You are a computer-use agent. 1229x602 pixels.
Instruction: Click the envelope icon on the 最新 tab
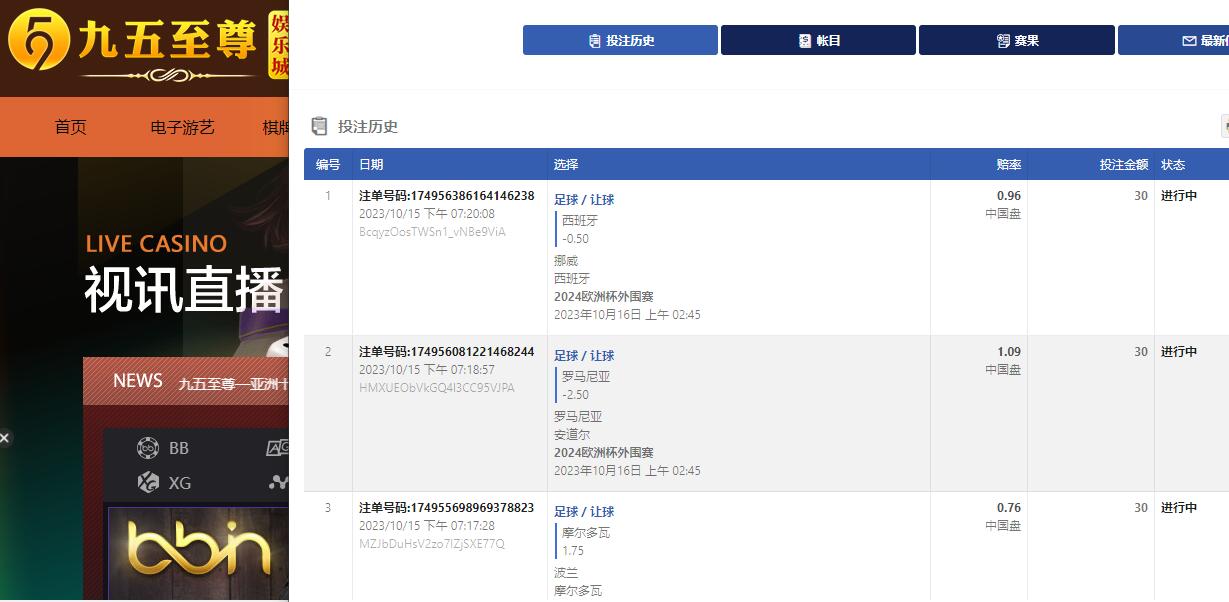[1189, 41]
